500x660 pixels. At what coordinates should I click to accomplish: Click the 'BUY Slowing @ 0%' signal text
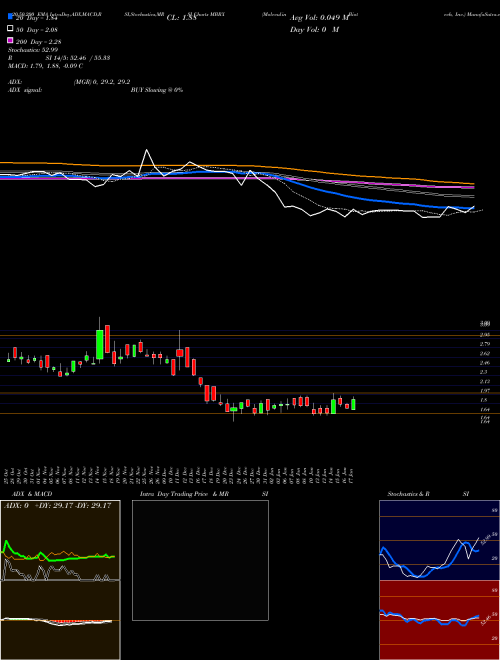click(157, 90)
